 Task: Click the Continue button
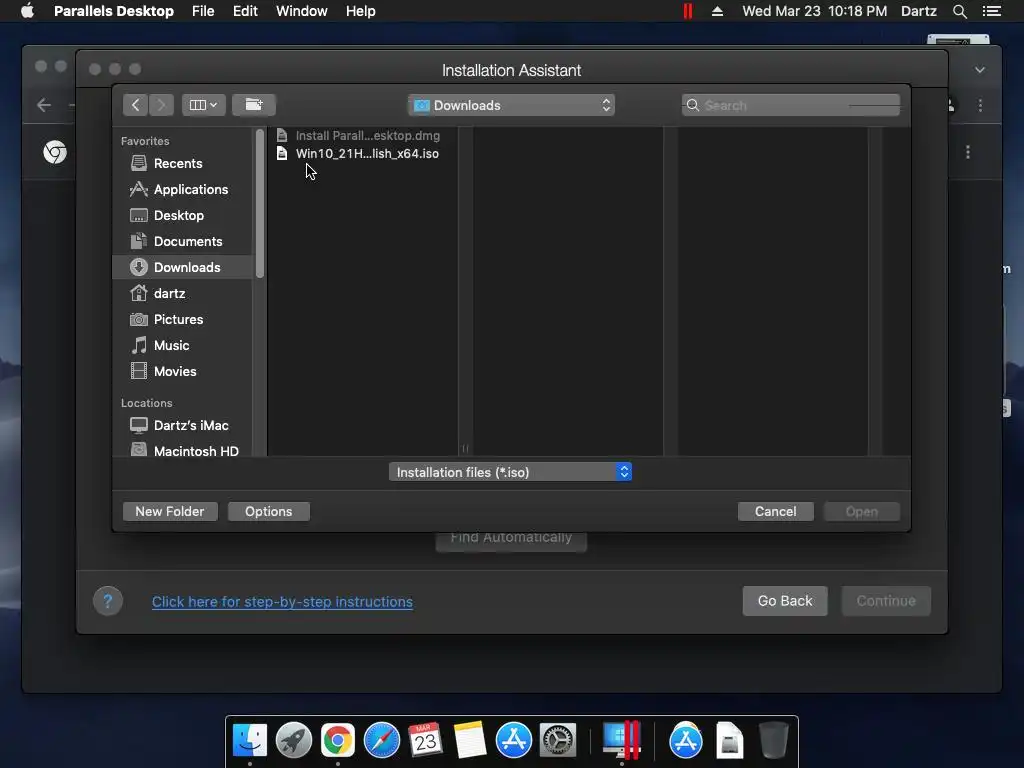886,601
